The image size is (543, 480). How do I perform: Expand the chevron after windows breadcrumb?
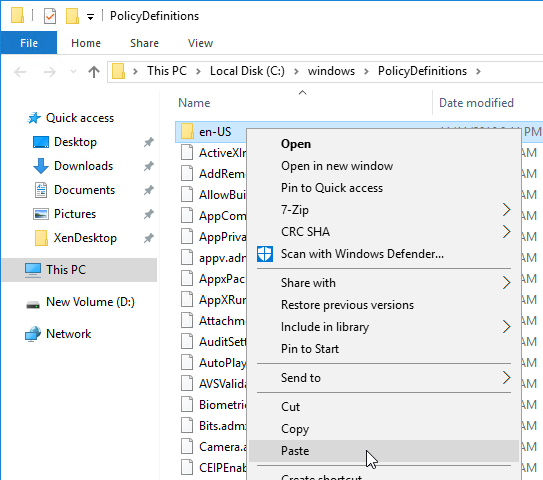click(366, 71)
